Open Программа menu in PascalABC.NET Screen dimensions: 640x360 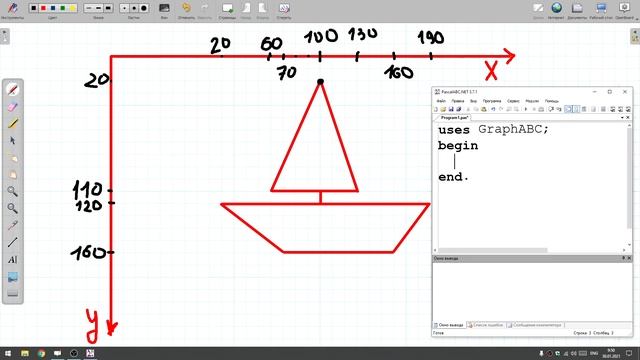click(x=492, y=101)
